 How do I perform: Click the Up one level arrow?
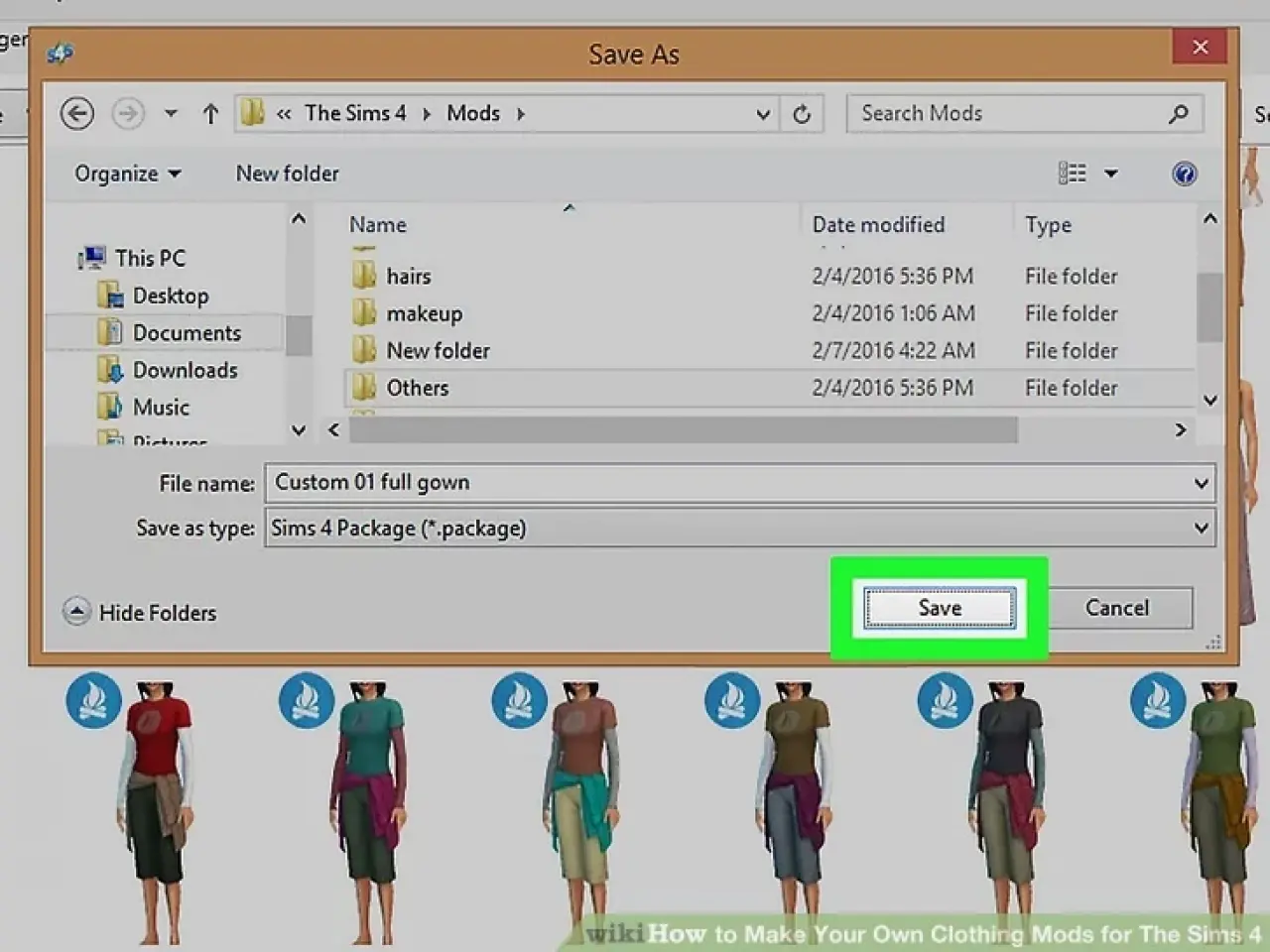[x=210, y=114]
